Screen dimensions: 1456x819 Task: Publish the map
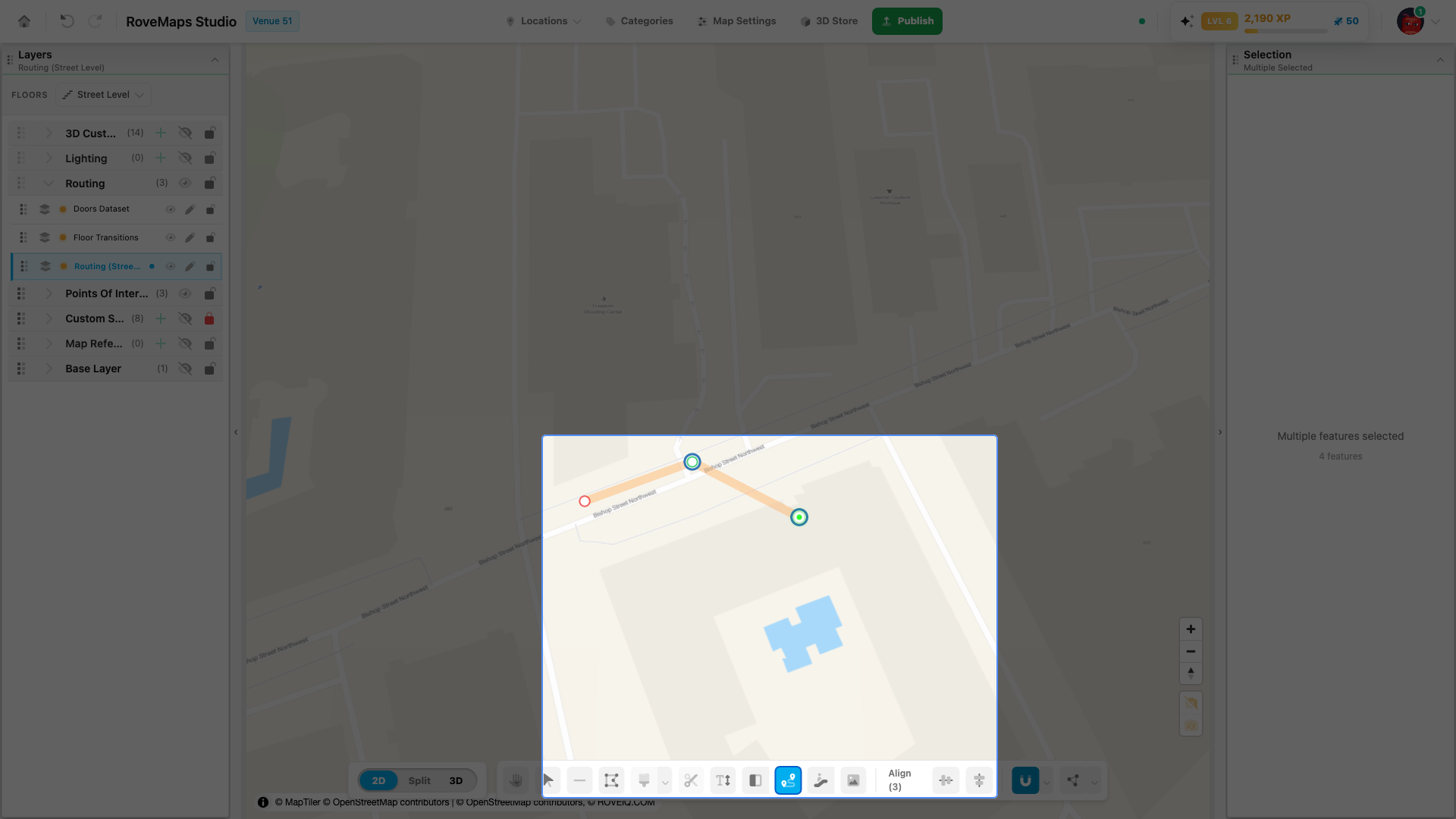(x=907, y=21)
